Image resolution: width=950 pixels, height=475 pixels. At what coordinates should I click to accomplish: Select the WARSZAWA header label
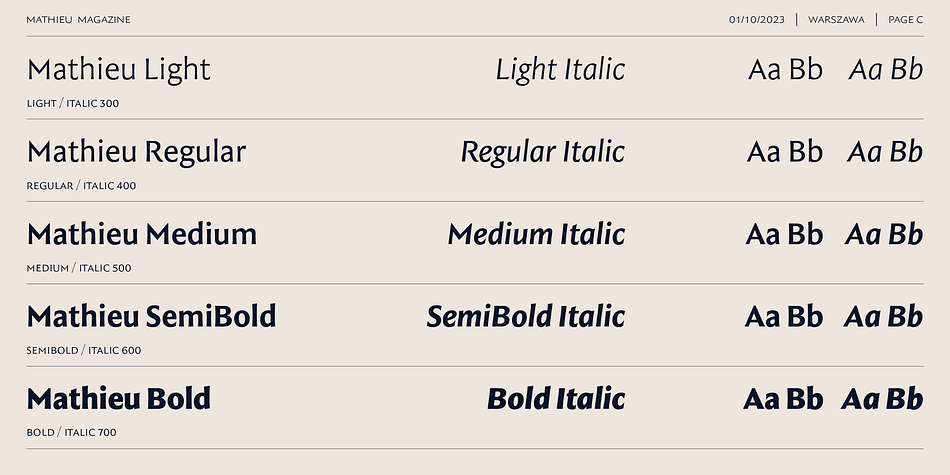pyautogui.click(x=836, y=19)
